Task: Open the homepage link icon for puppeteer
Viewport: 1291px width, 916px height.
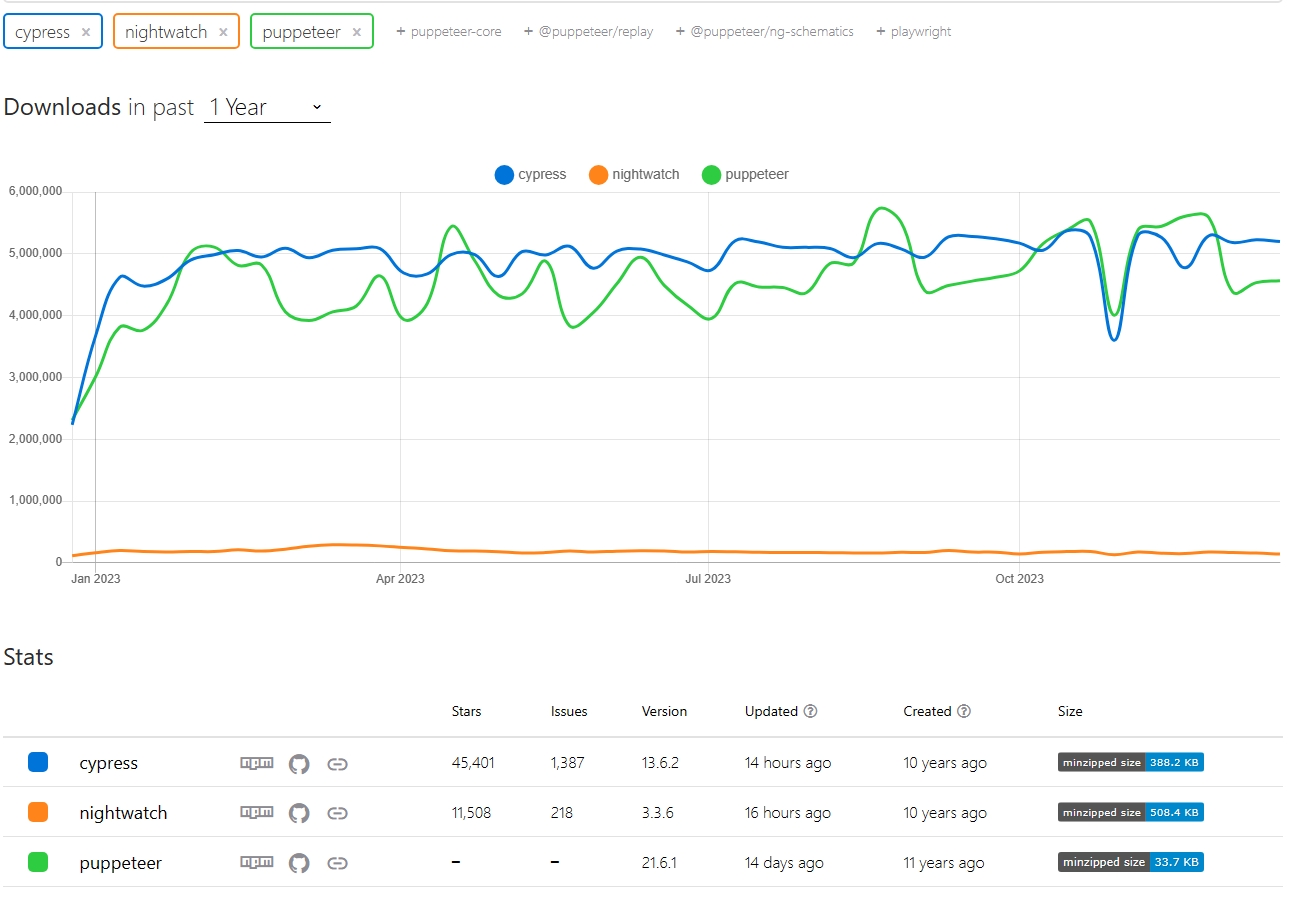Action: [x=338, y=863]
